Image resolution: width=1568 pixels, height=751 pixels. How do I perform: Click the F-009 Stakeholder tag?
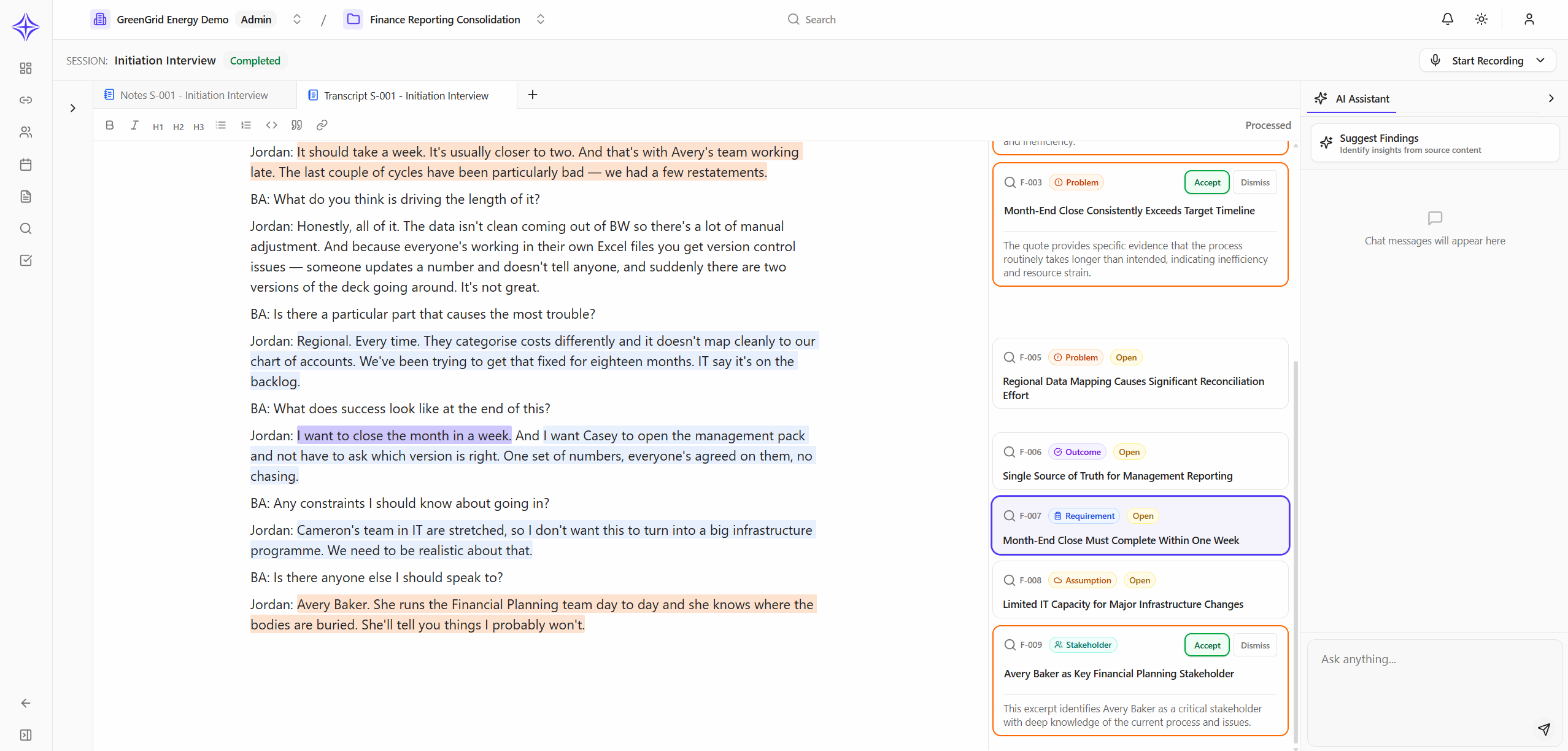click(x=1083, y=645)
